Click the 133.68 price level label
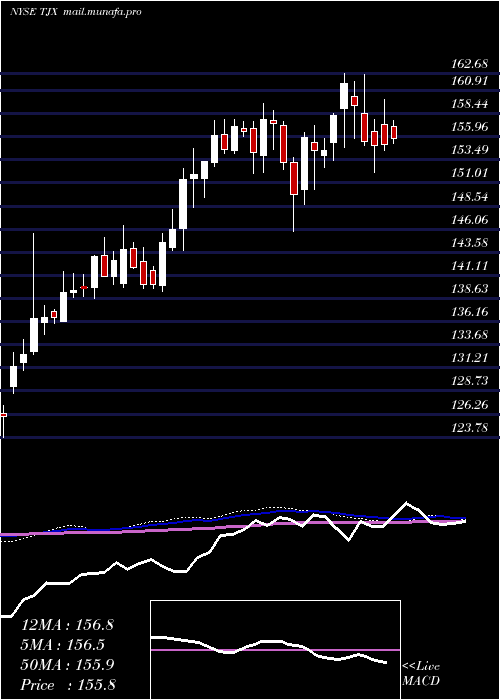500x700 pixels. (469, 335)
